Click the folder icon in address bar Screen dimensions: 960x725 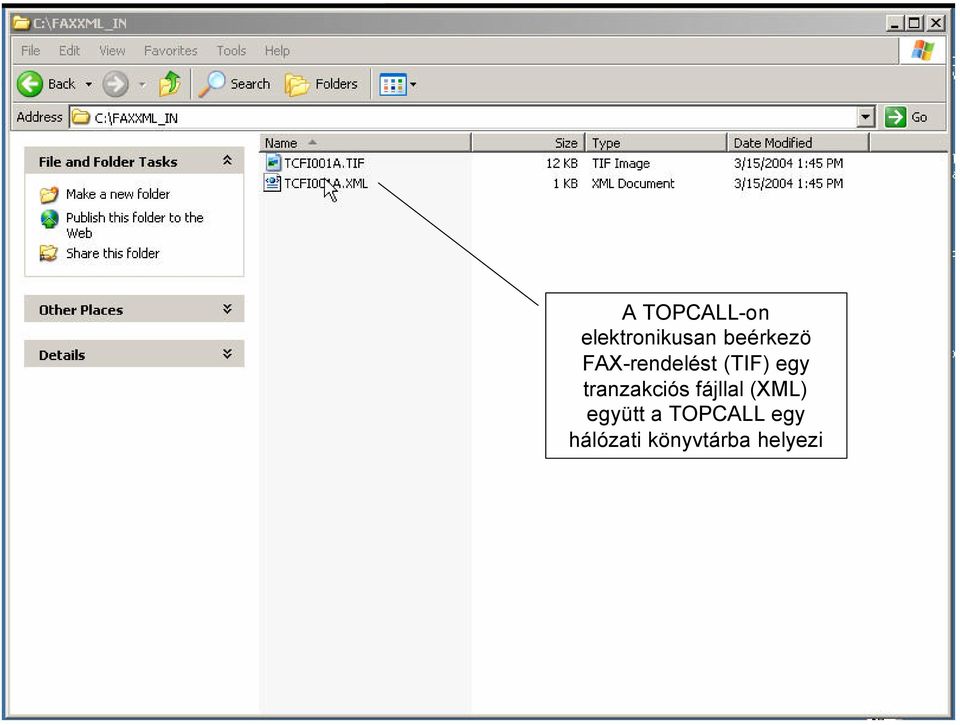[80, 117]
